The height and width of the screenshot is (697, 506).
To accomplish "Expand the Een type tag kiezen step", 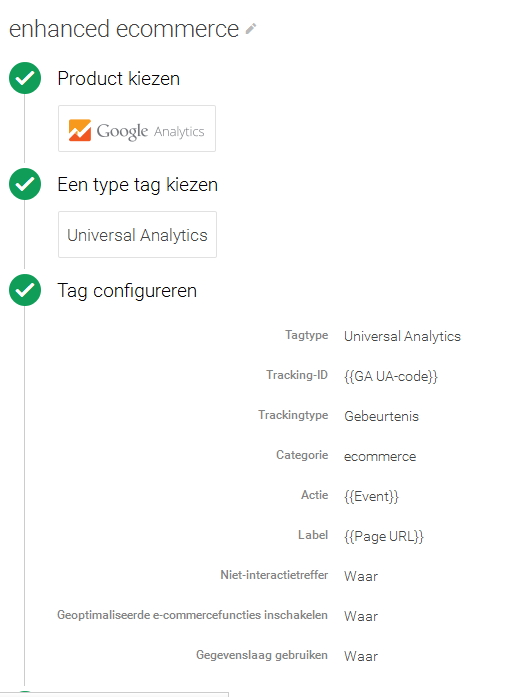I will click(x=137, y=185).
